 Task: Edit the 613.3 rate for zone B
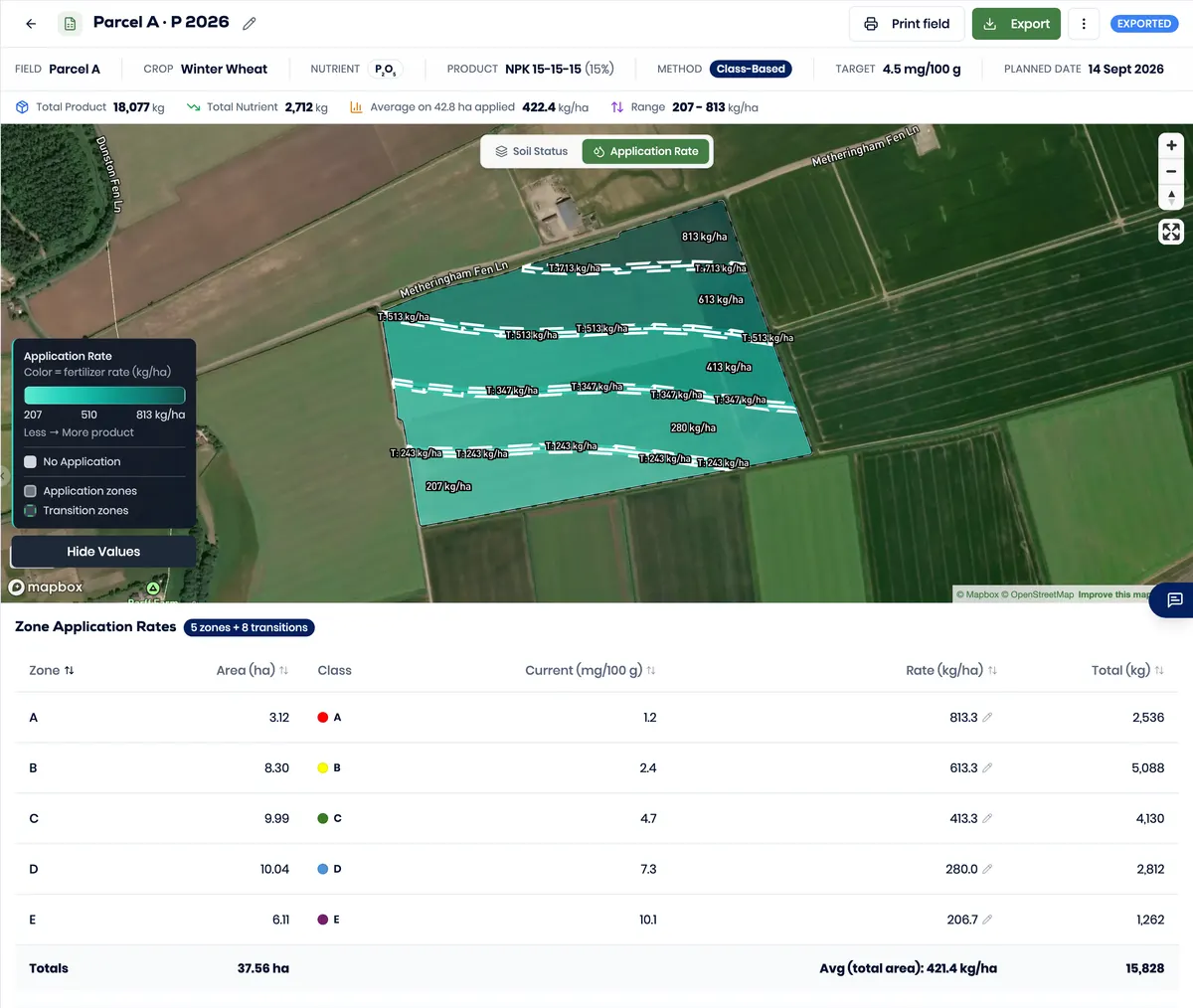[x=987, y=767]
